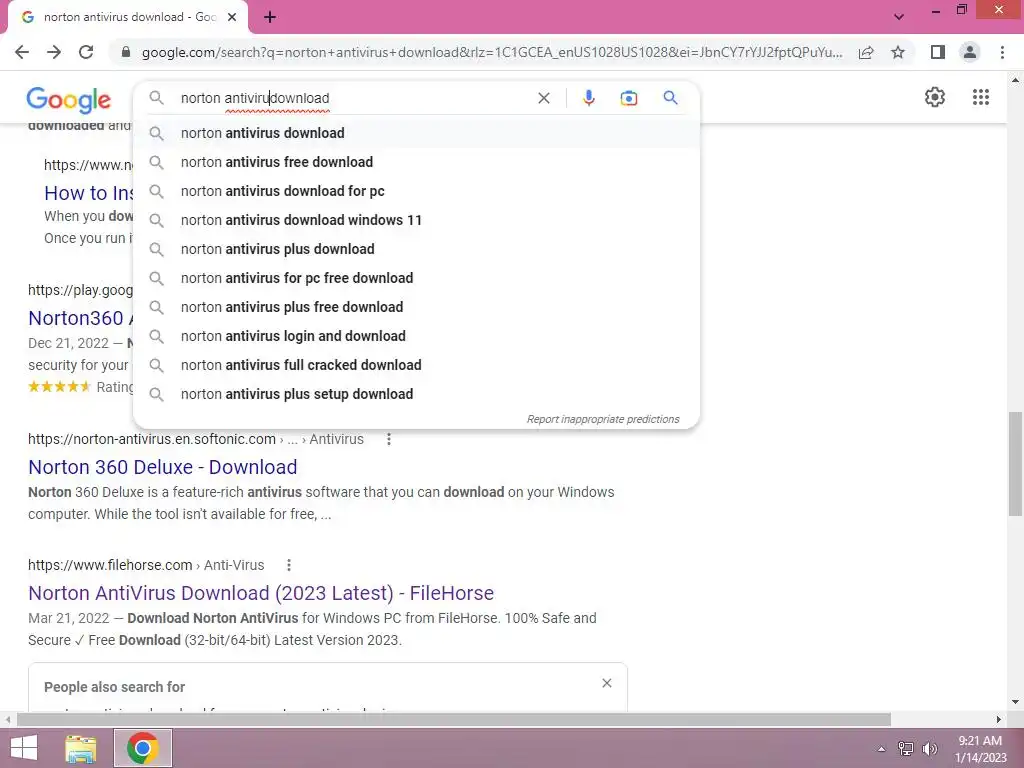The height and width of the screenshot is (768, 1024).
Task: Pick "norton antivirus plus download" suggestion
Action: click(417, 249)
